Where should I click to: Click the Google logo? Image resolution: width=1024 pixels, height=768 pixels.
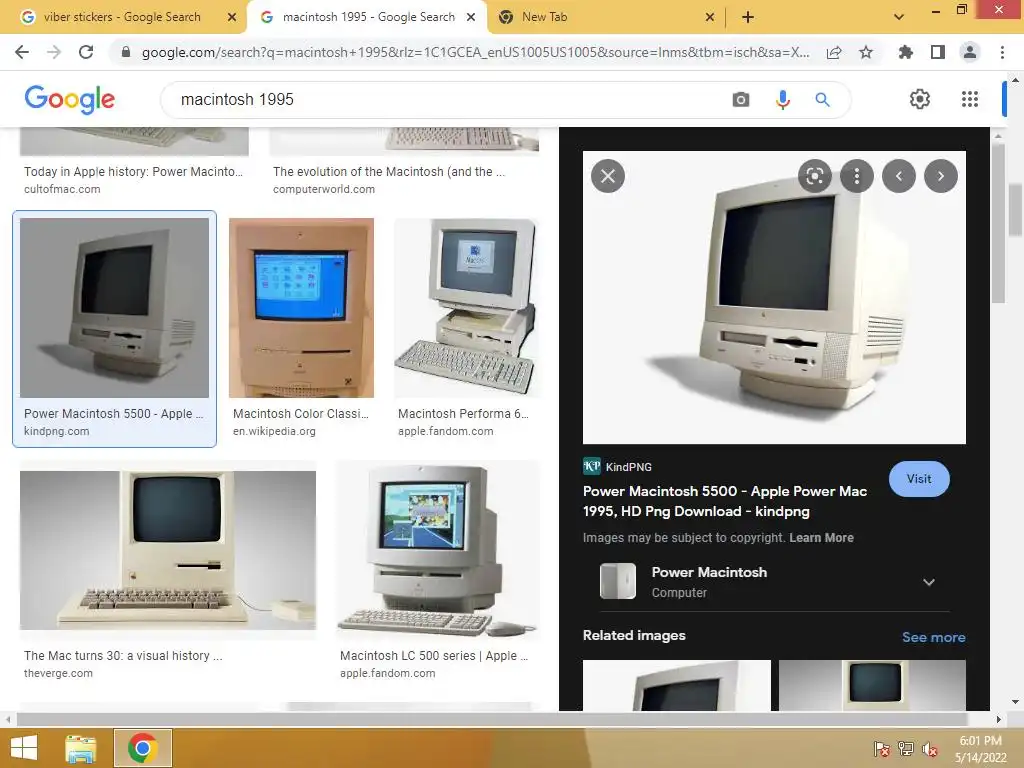[69, 99]
